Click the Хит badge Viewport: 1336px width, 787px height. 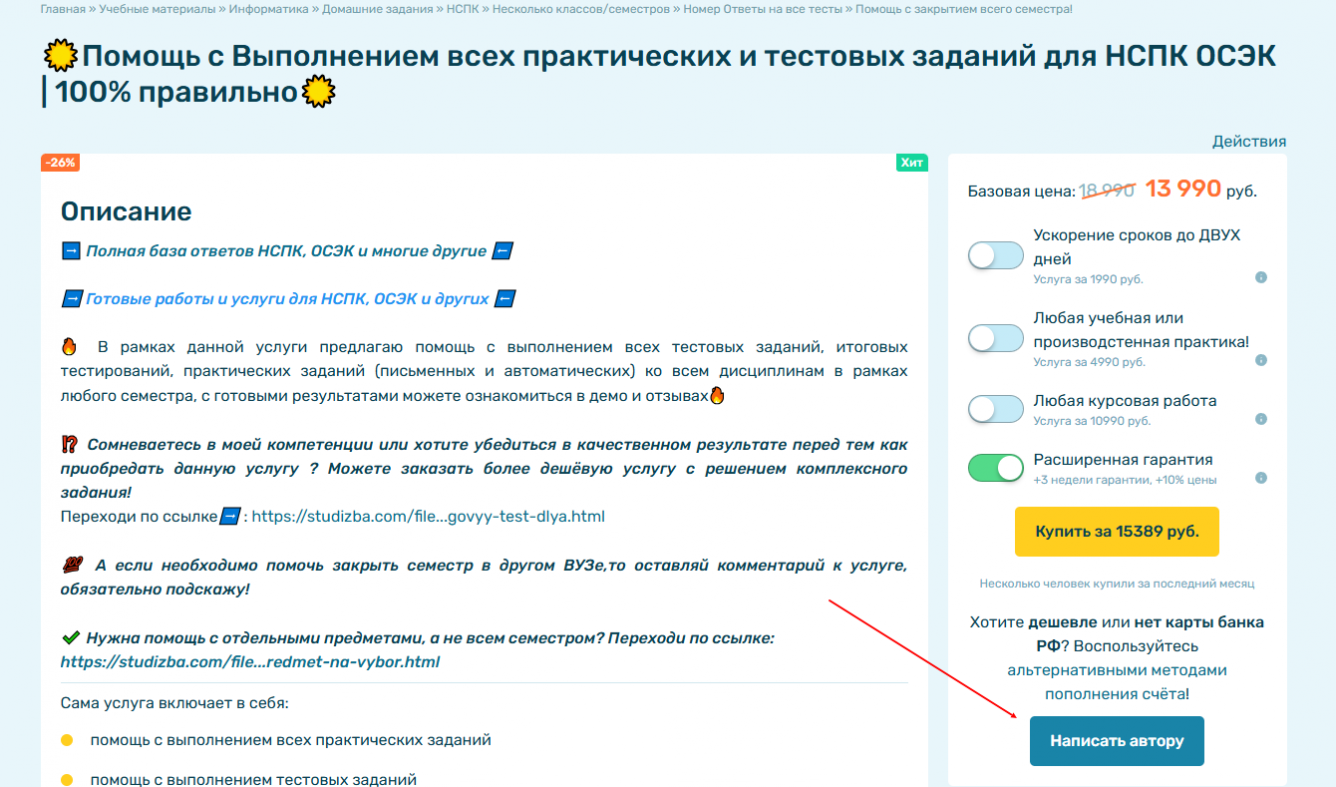912,163
